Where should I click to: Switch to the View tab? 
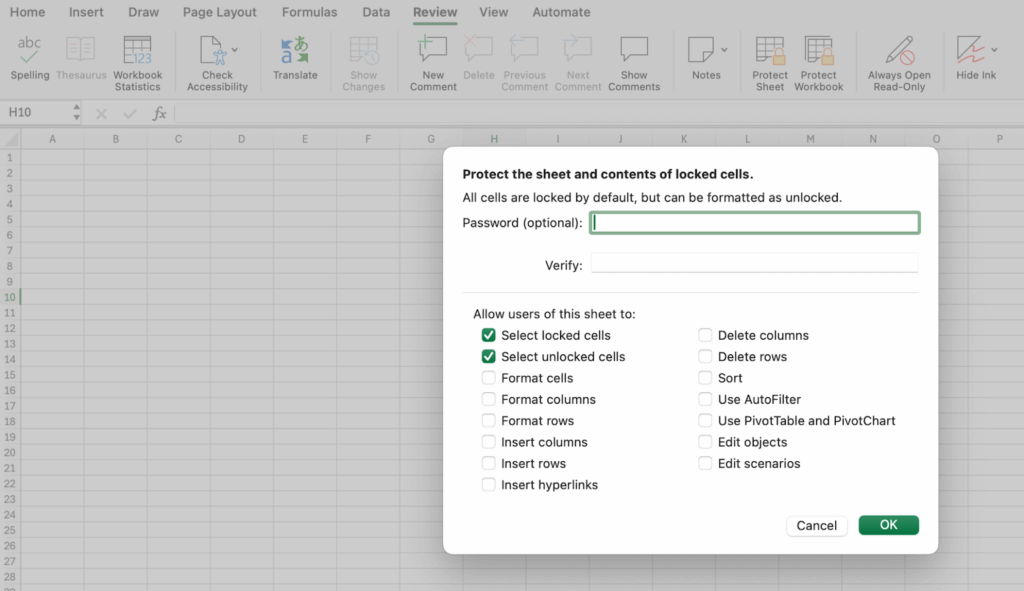[x=494, y=12]
